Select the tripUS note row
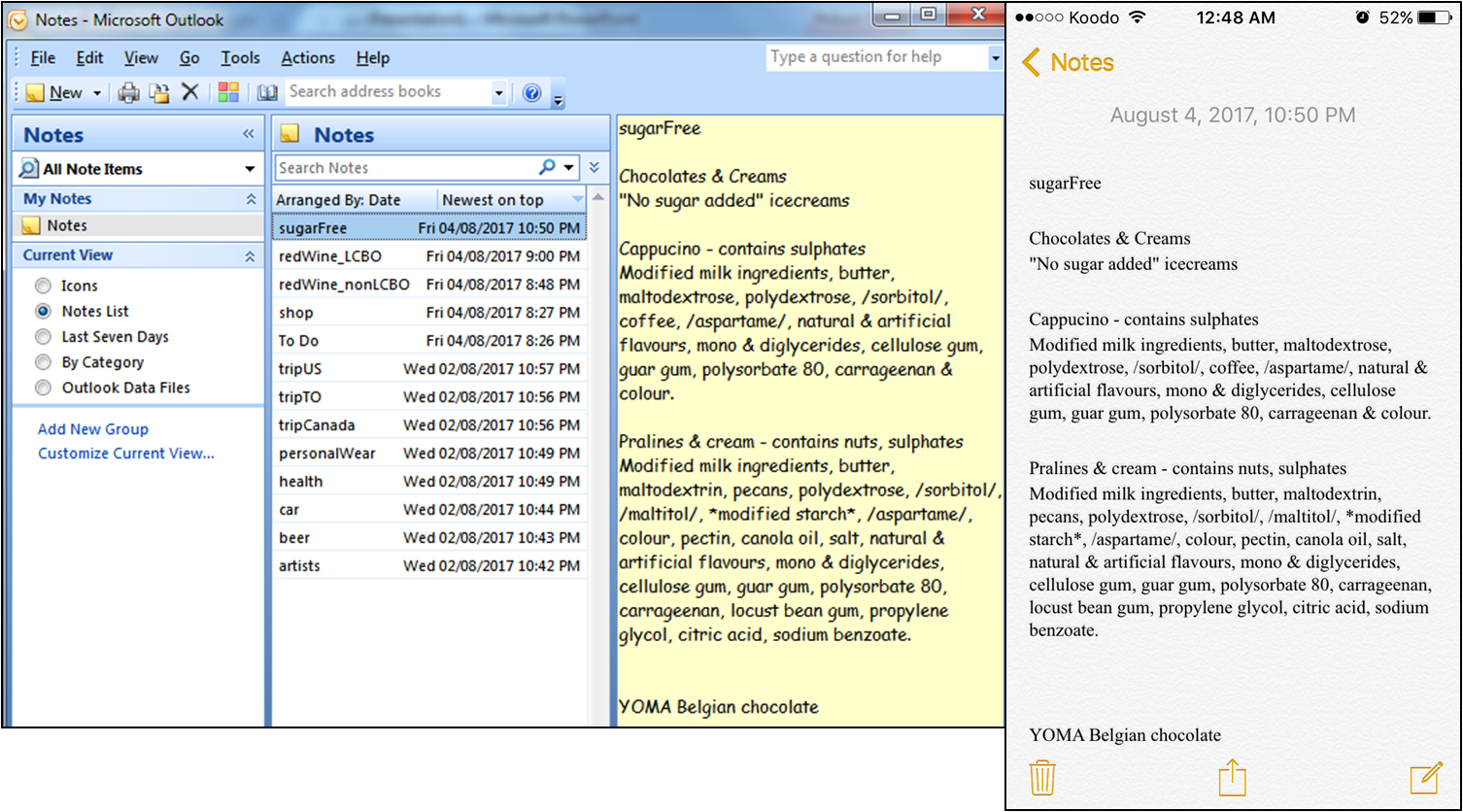The height and width of the screenshot is (812, 1463). [x=429, y=369]
